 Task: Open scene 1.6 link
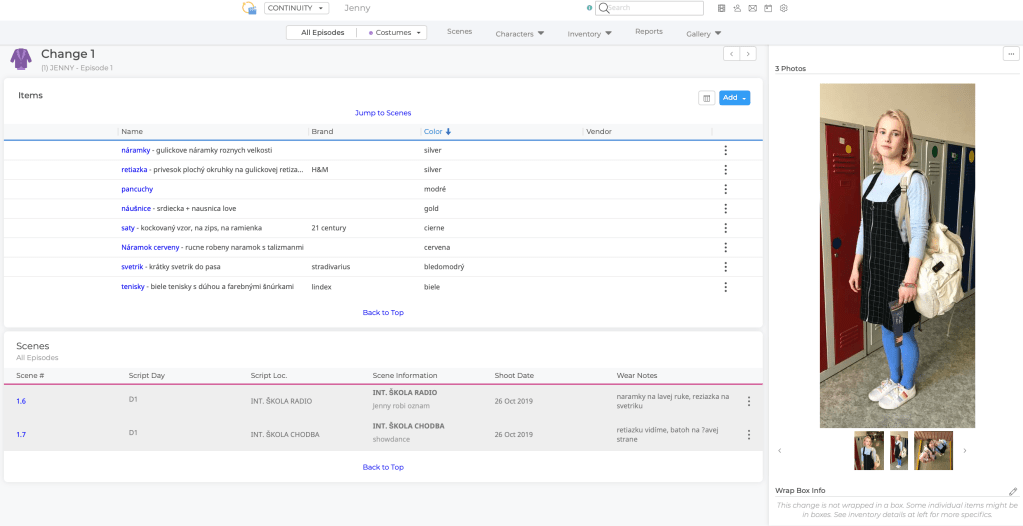coord(21,401)
